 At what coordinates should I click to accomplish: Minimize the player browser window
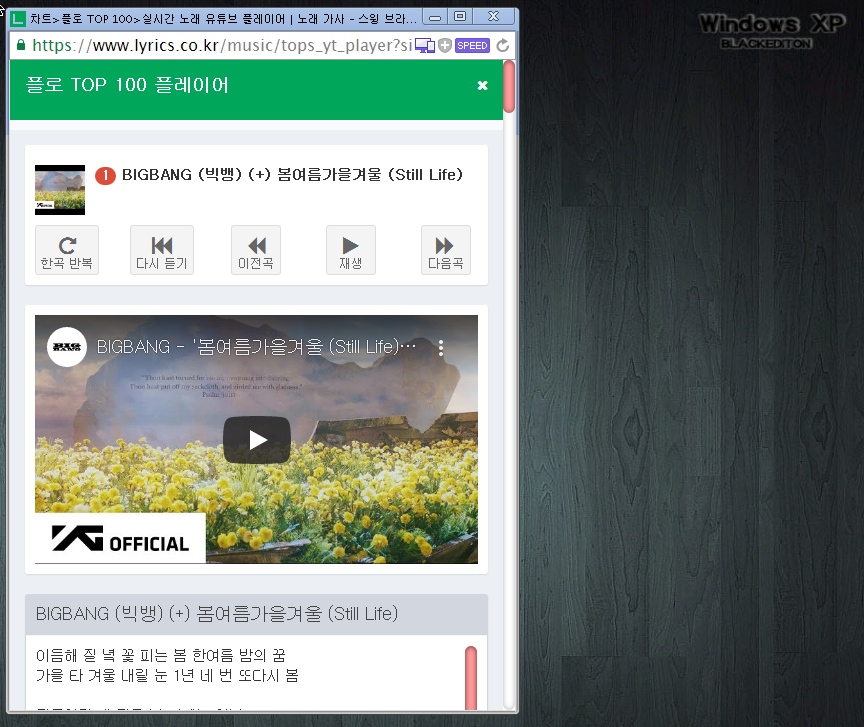pyautogui.click(x=435, y=17)
